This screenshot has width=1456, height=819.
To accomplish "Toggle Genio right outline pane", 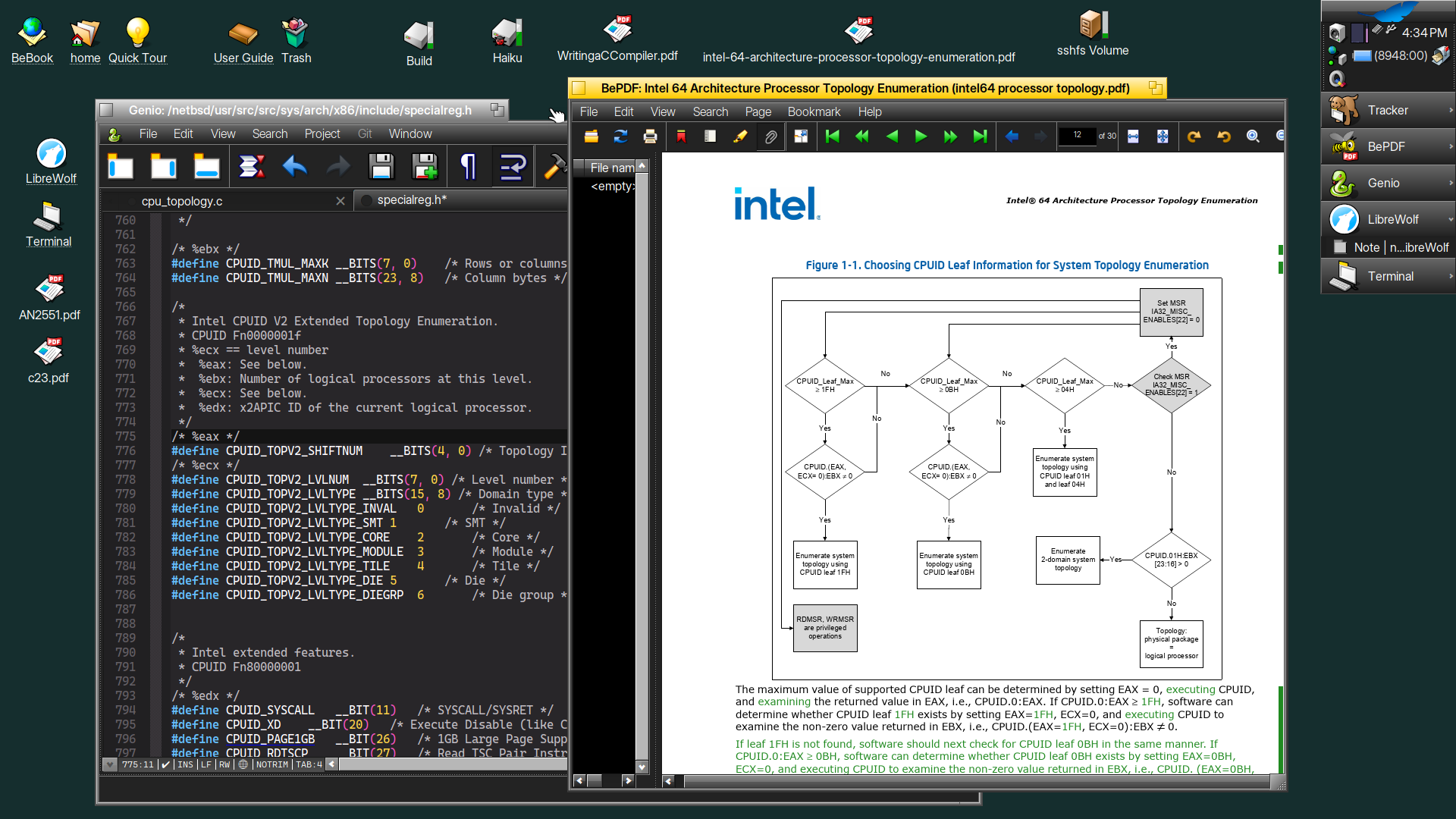I will 164,166.
